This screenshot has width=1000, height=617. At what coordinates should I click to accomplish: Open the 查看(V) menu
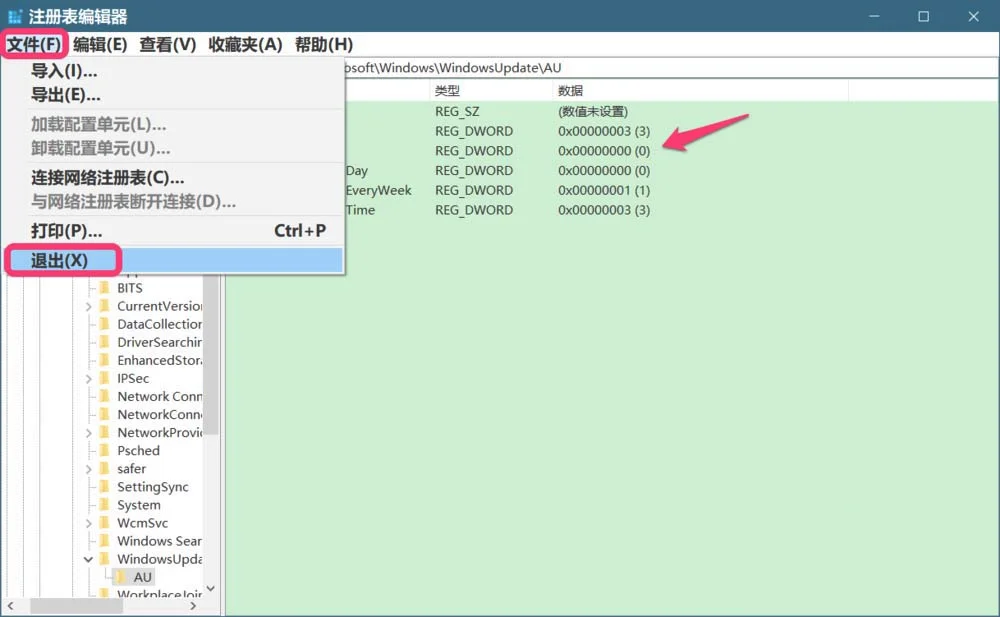[x=168, y=45]
